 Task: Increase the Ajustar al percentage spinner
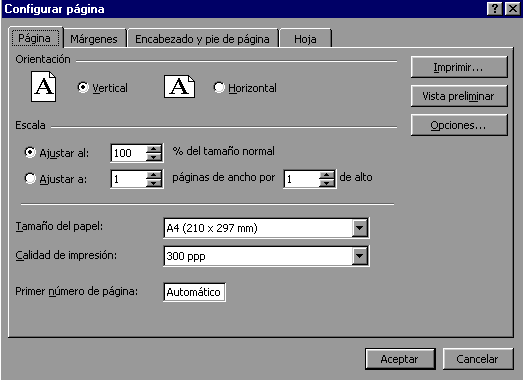coord(154,149)
